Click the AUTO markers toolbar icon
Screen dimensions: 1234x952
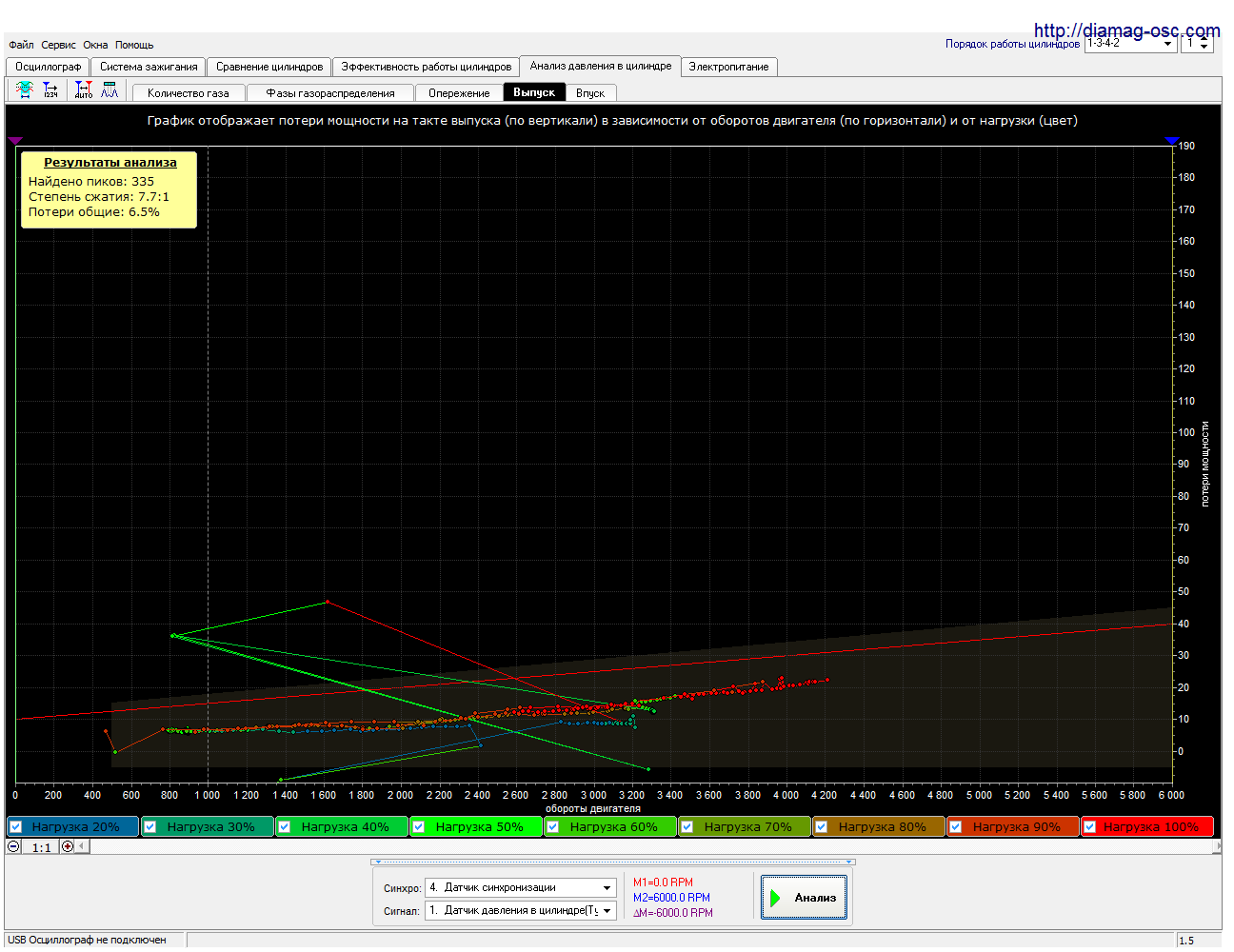coord(84,90)
